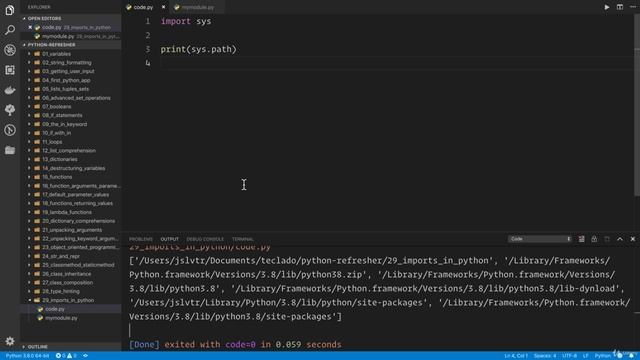640x360 pixels.
Task: Select Python 3.8.0 64-bit interpreter status
Action: coord(27,356)
